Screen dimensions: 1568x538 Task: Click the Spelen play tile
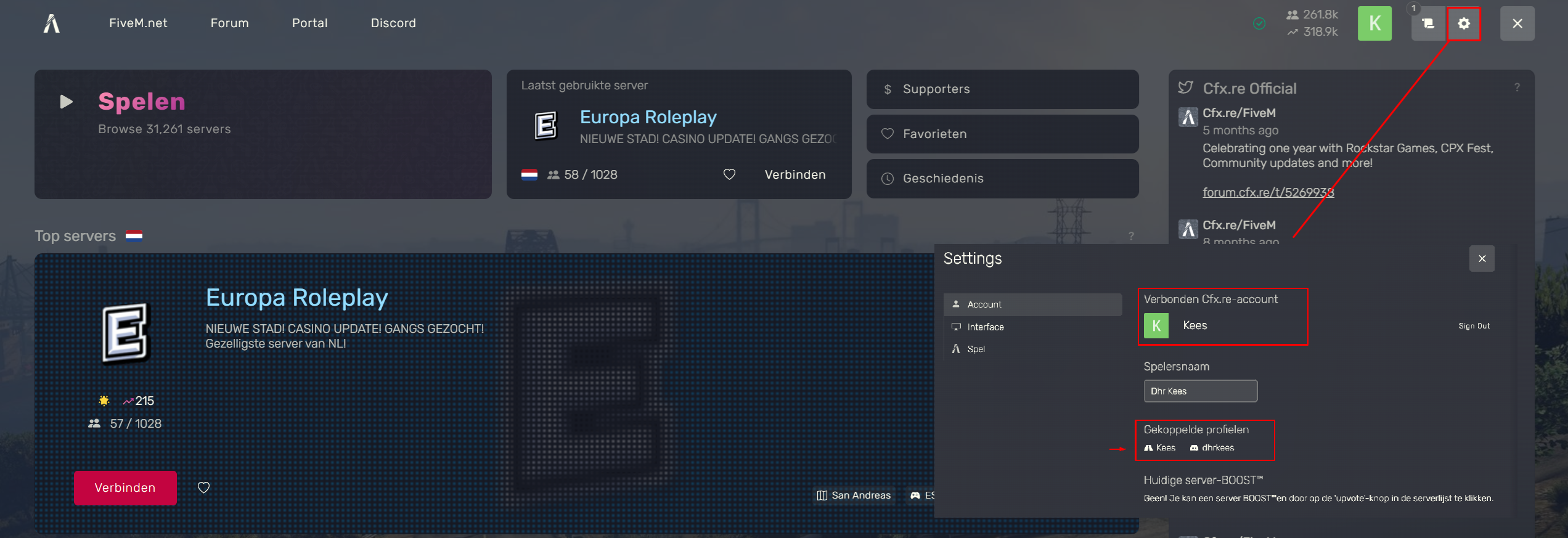tap(263, 134)
